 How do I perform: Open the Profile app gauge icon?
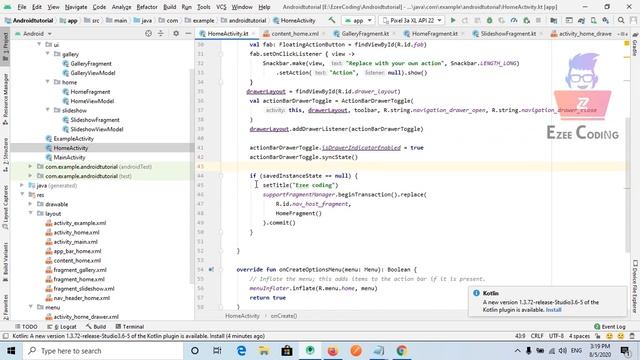click(x=514, y=20)
